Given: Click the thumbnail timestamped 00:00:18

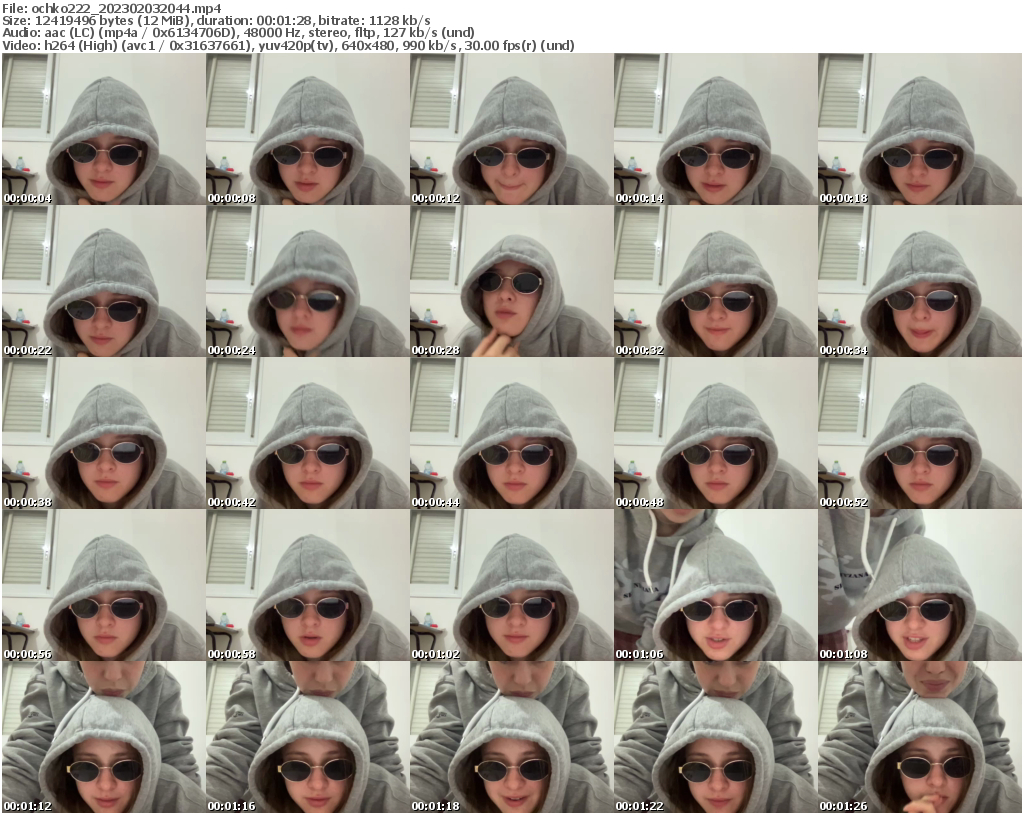Looking at the screenshot, I should coord(921,130).
